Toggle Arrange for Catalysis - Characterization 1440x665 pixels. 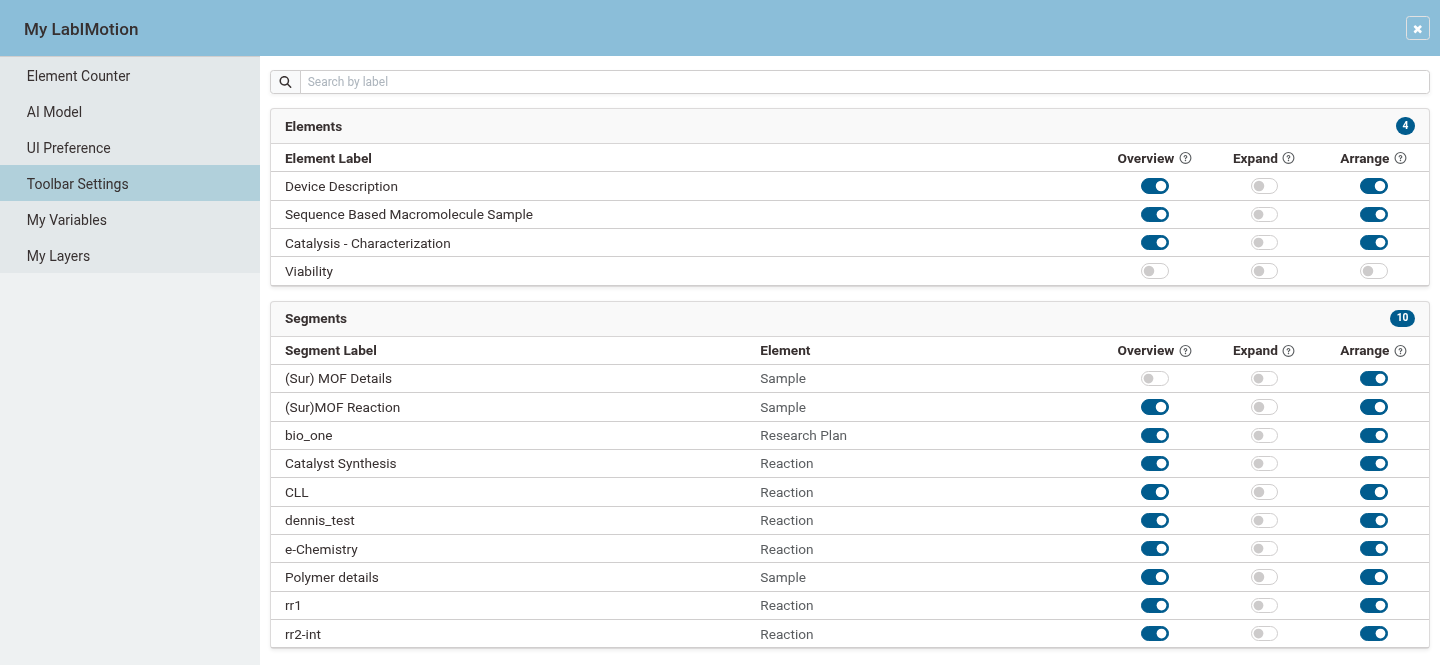tap(1374, 243)
